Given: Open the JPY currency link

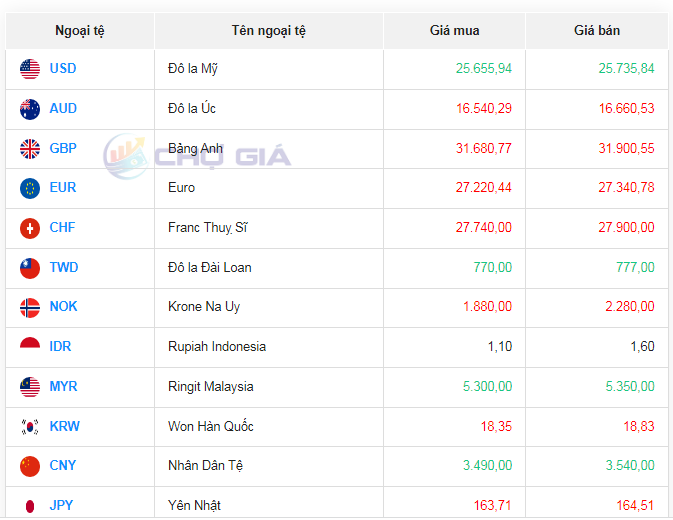Looking at the screenshot, I should (x=61, y=505).
